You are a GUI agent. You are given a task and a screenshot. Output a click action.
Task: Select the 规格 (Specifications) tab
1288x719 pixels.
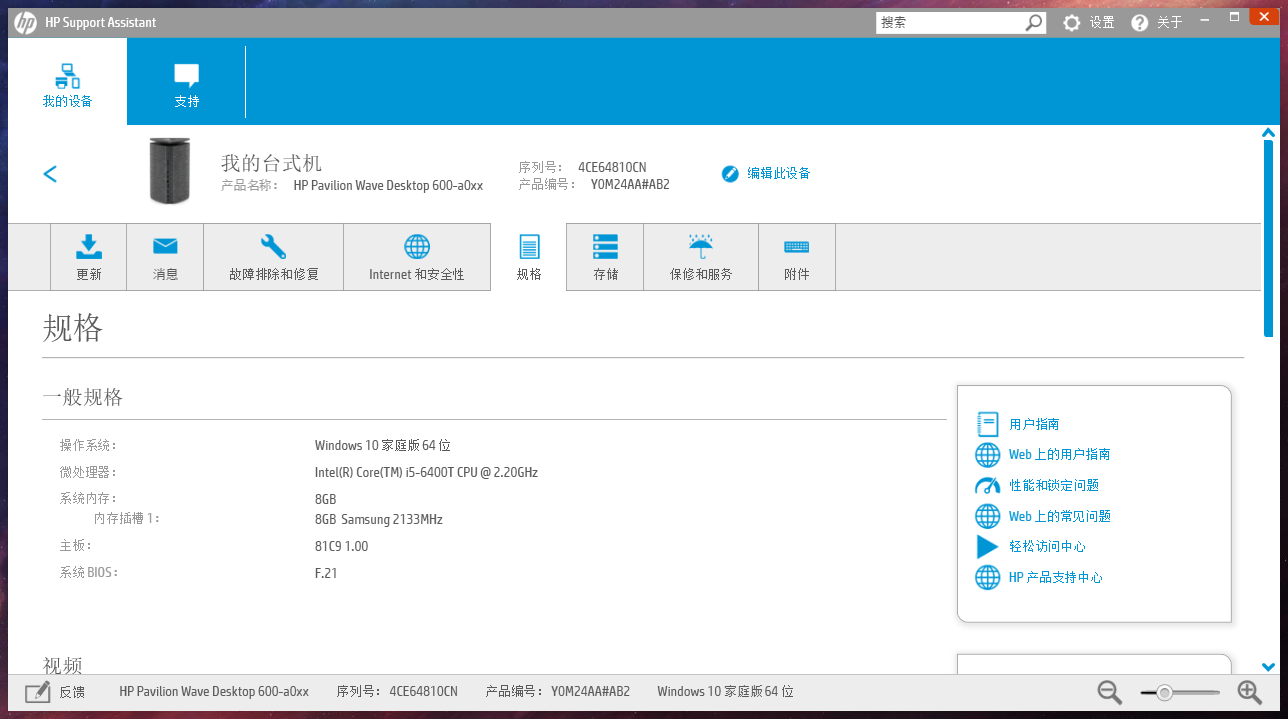click(529, 257)
